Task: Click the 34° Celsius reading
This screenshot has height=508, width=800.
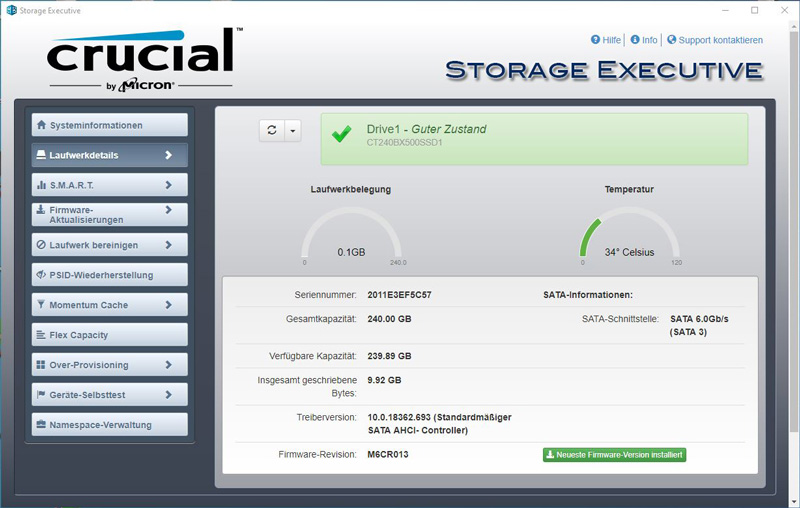Action: point(630,252)
